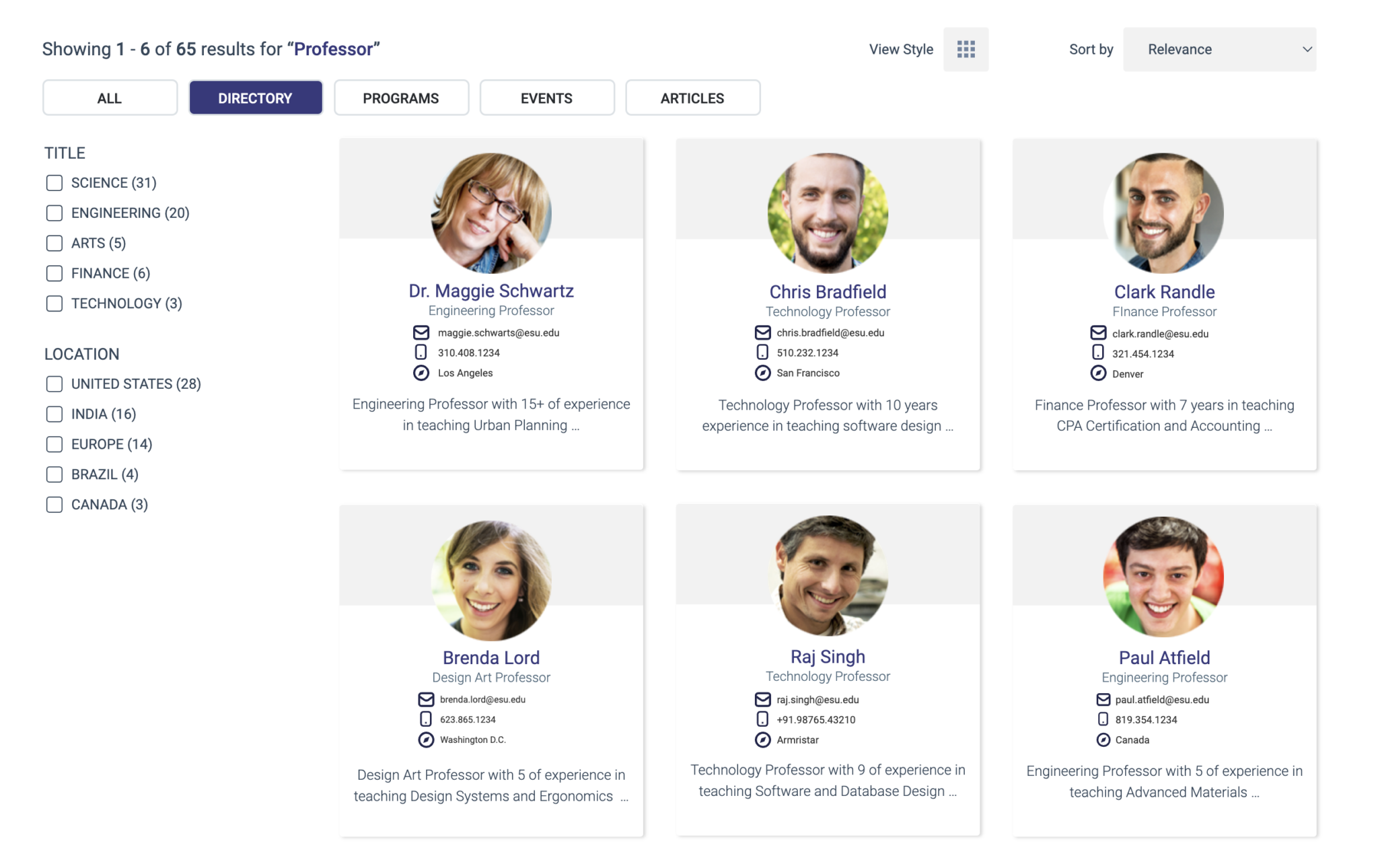
Task: Click the email icon on Clark Randle's card
Action: (1097, 333)
